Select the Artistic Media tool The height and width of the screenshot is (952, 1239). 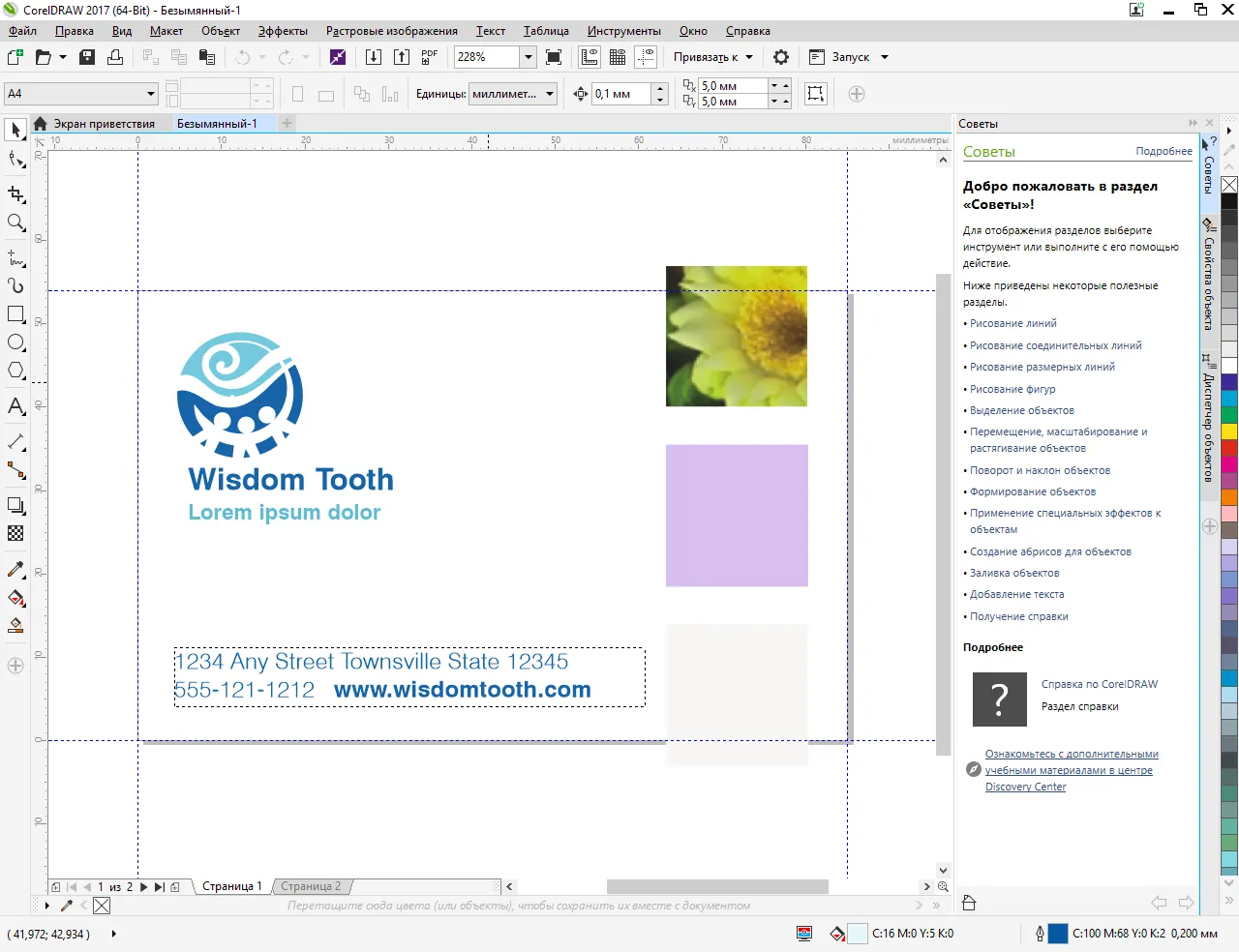[x=15, y=285]
